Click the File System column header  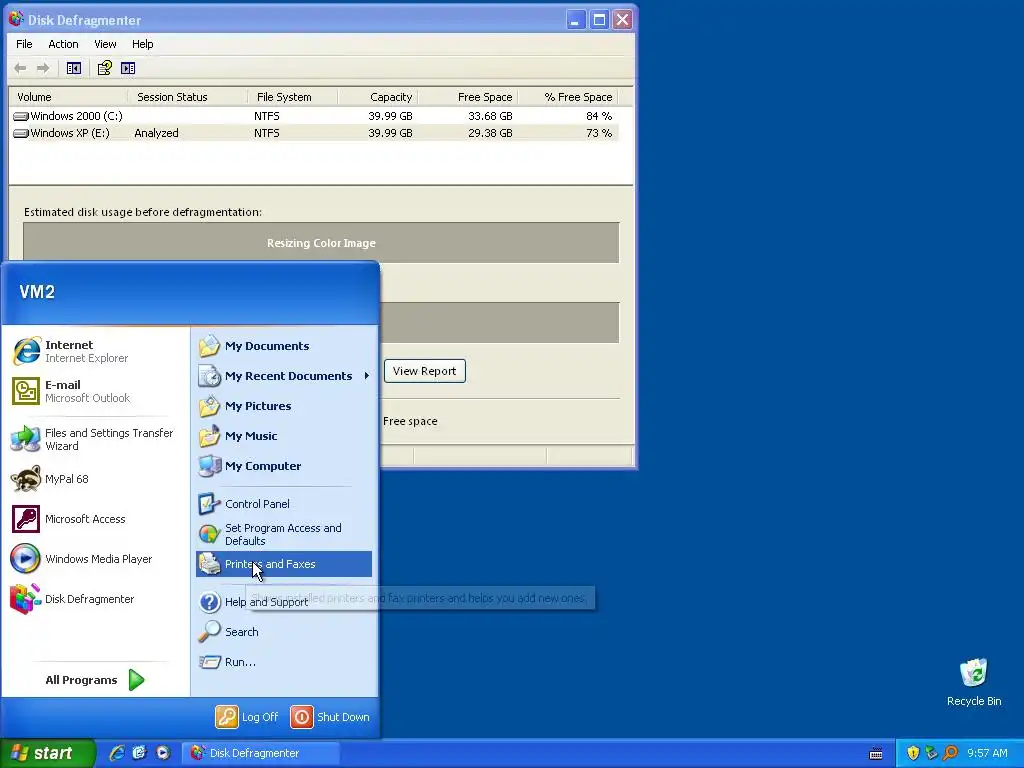pos(293,97)
